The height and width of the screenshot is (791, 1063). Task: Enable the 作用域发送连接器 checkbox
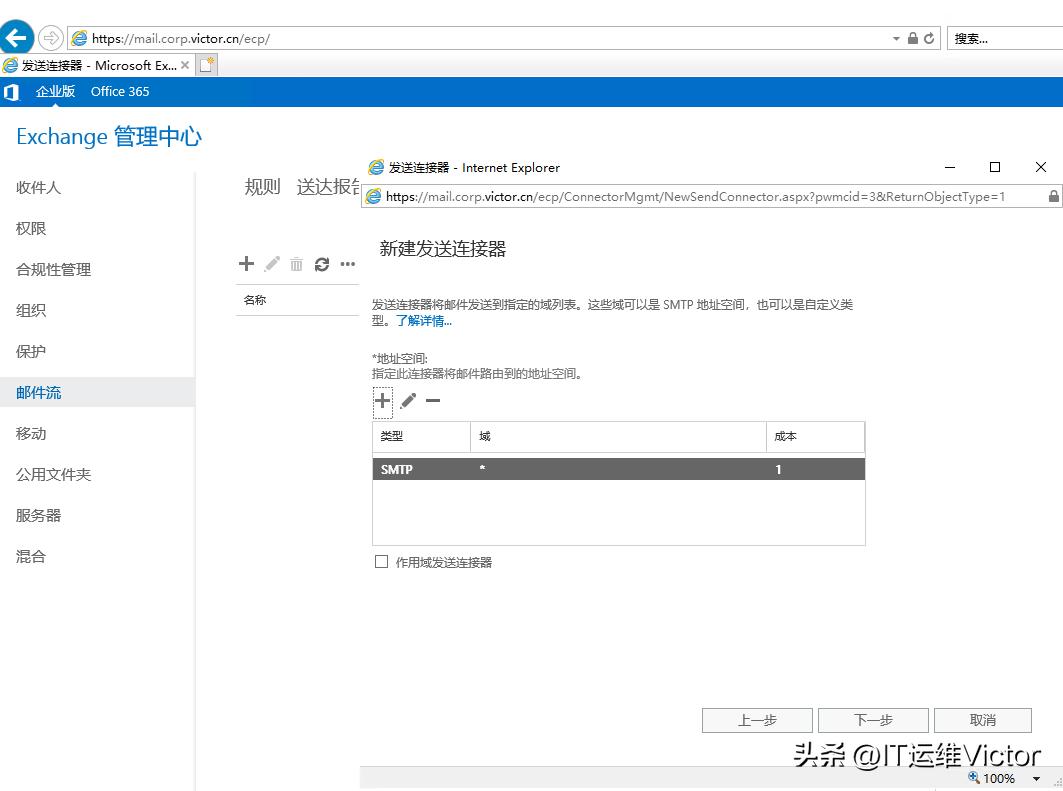pos(381,561)
